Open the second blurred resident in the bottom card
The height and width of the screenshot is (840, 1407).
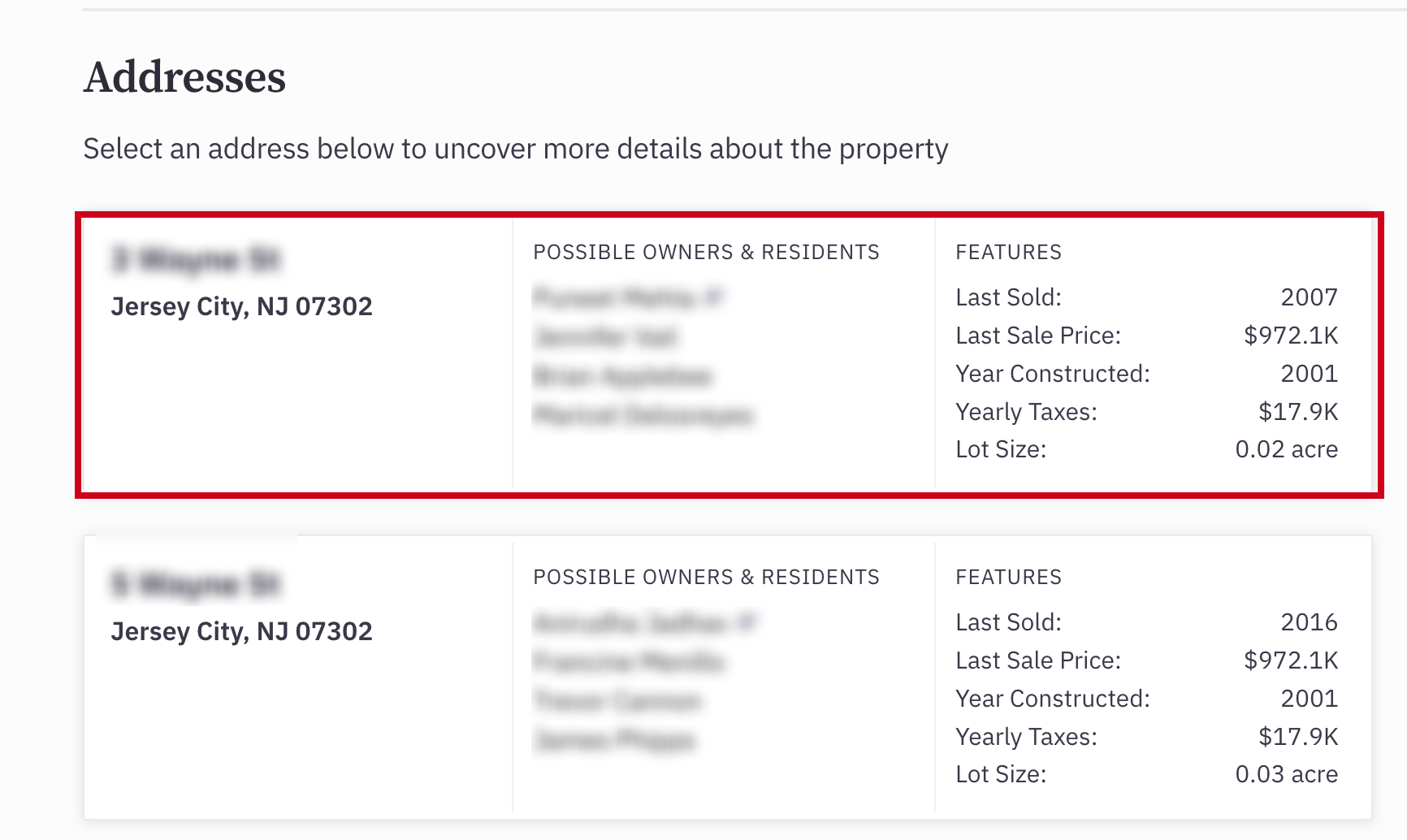click(628, 661)
